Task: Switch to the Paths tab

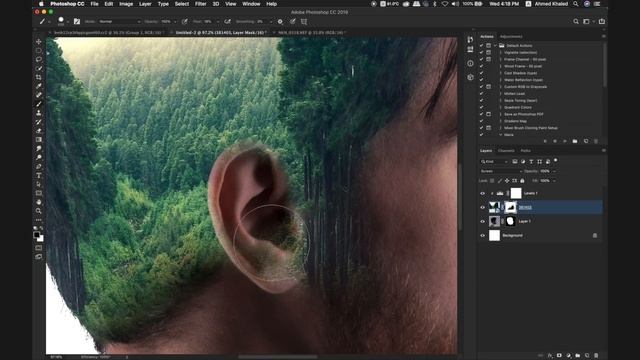Action: point(525,151)
